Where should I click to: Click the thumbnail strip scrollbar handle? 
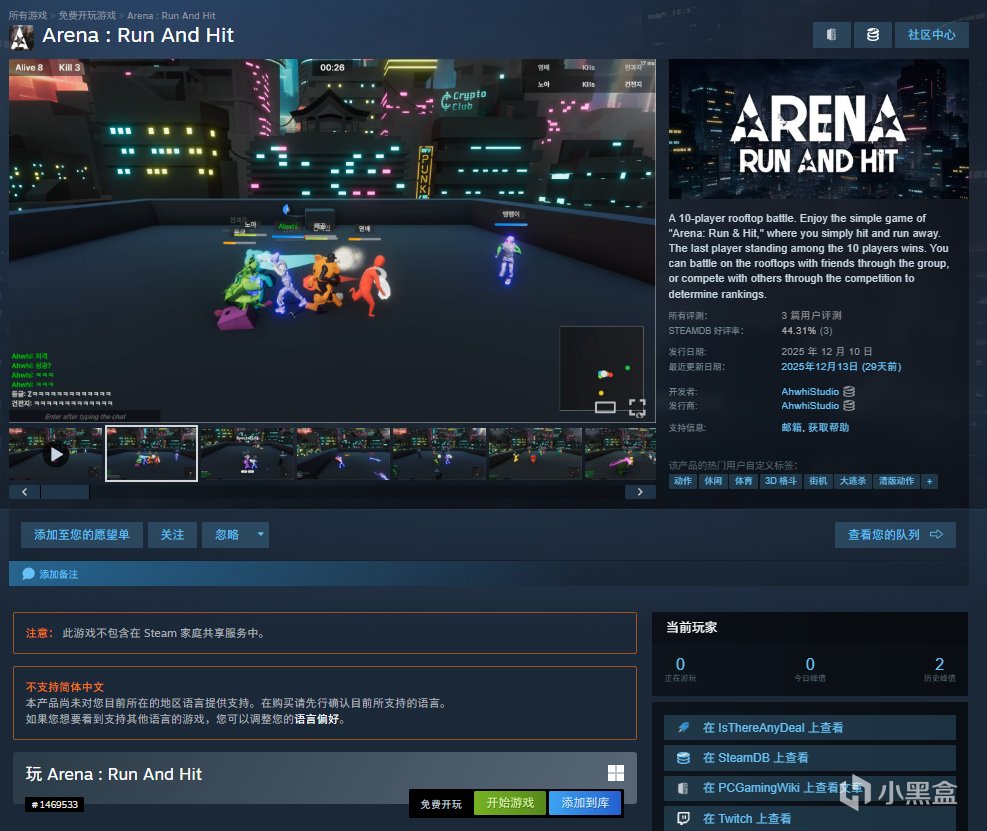(65, 492)
